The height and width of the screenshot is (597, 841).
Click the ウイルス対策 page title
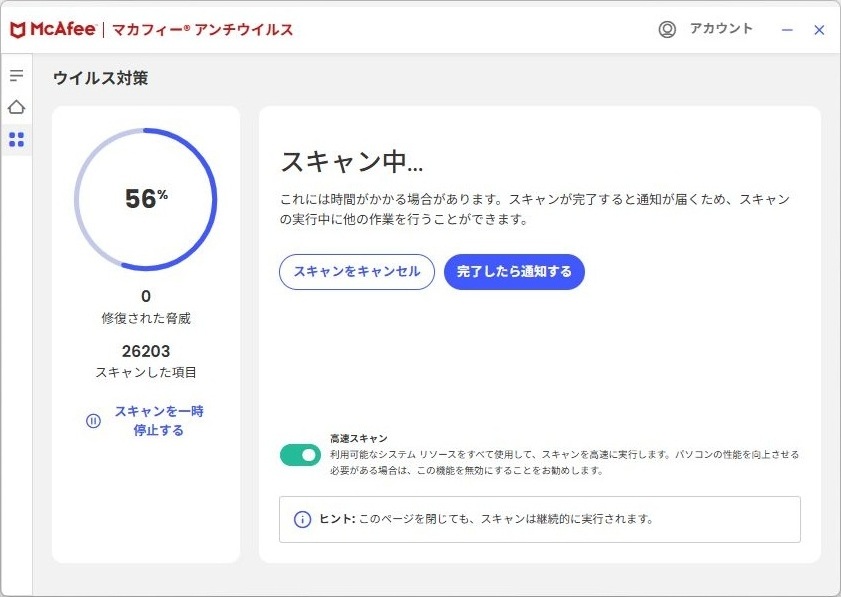(x=100, y=78)
